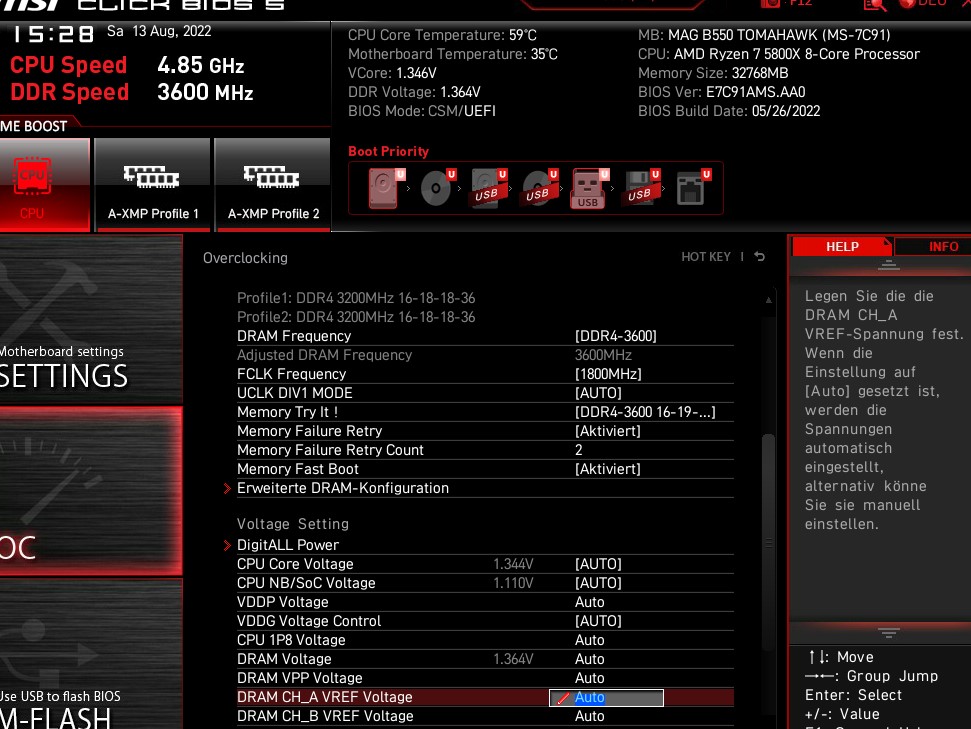Viewport: 971px width, 729px height.
Task: Click the help panel bottom collapse handle
Action: (889, 633)
